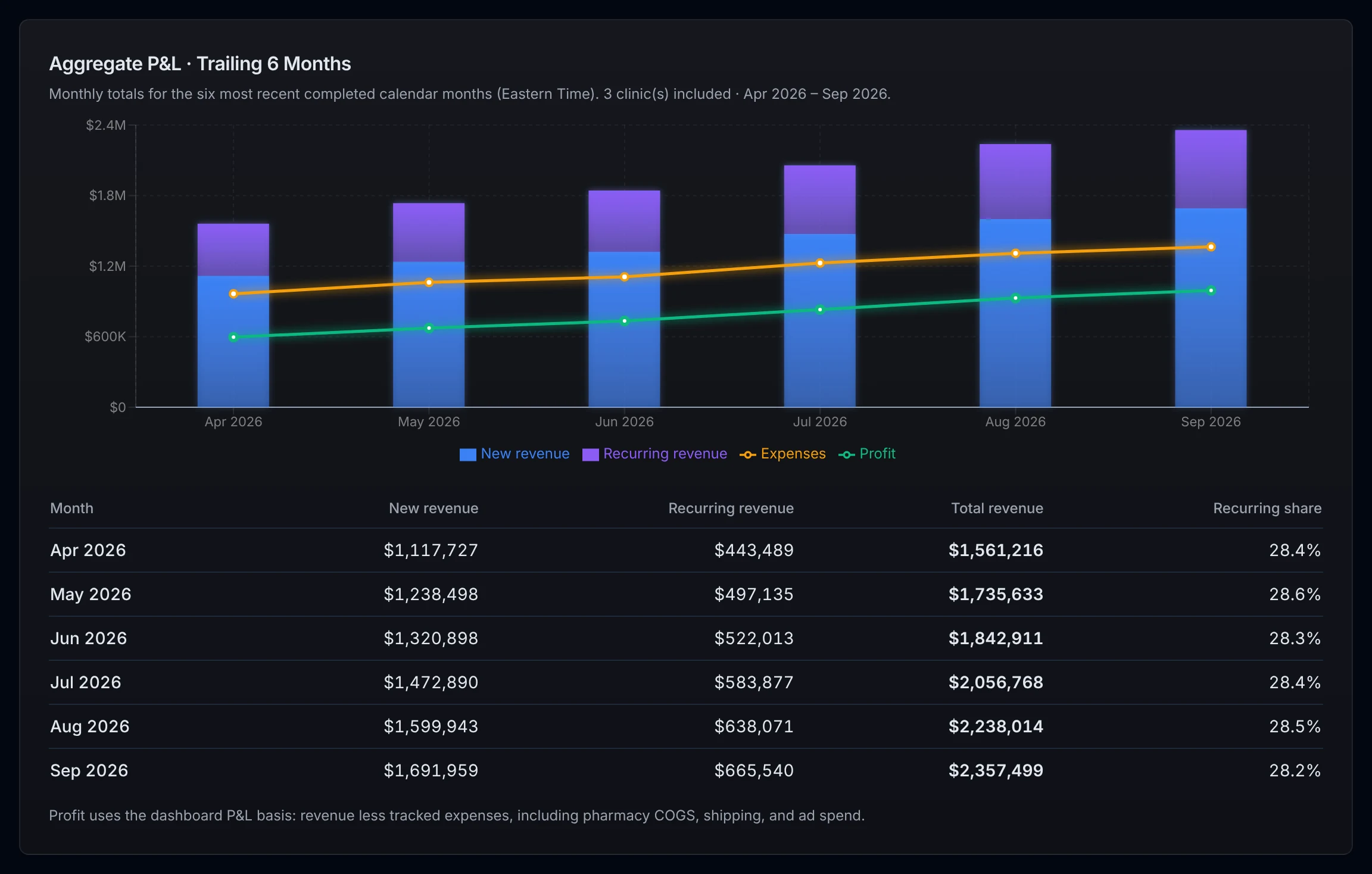
Task: Click the 28.5% recurring share cell
Action: [1295, 726]
